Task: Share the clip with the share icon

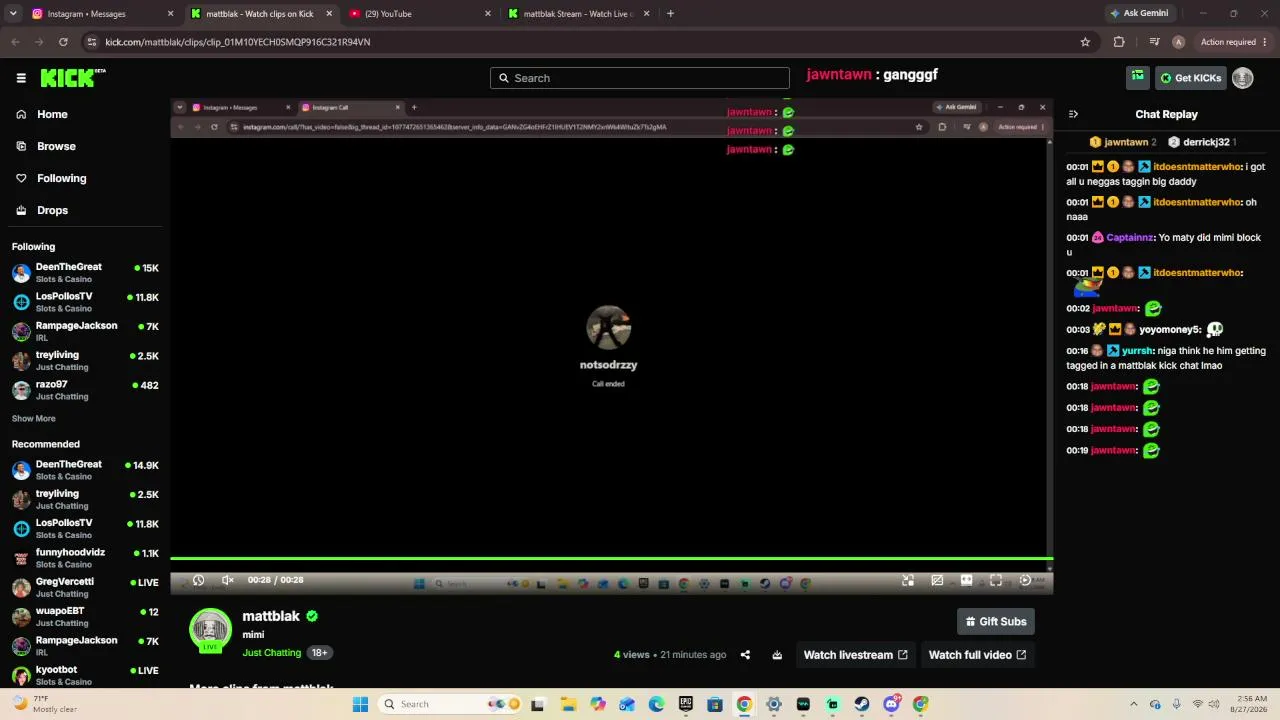Action: click(745, 655)
